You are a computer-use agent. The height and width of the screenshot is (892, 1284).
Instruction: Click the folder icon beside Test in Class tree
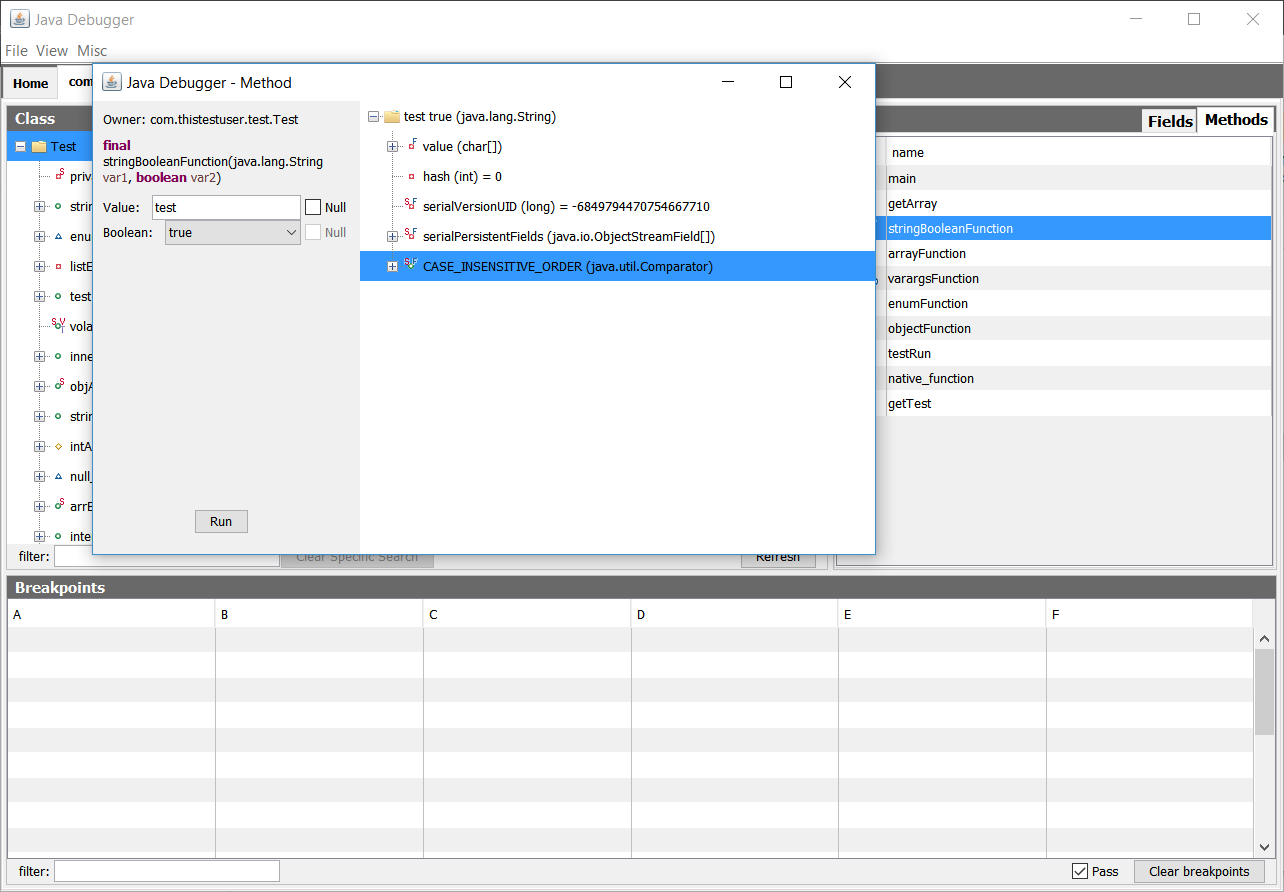click(39, 146)
